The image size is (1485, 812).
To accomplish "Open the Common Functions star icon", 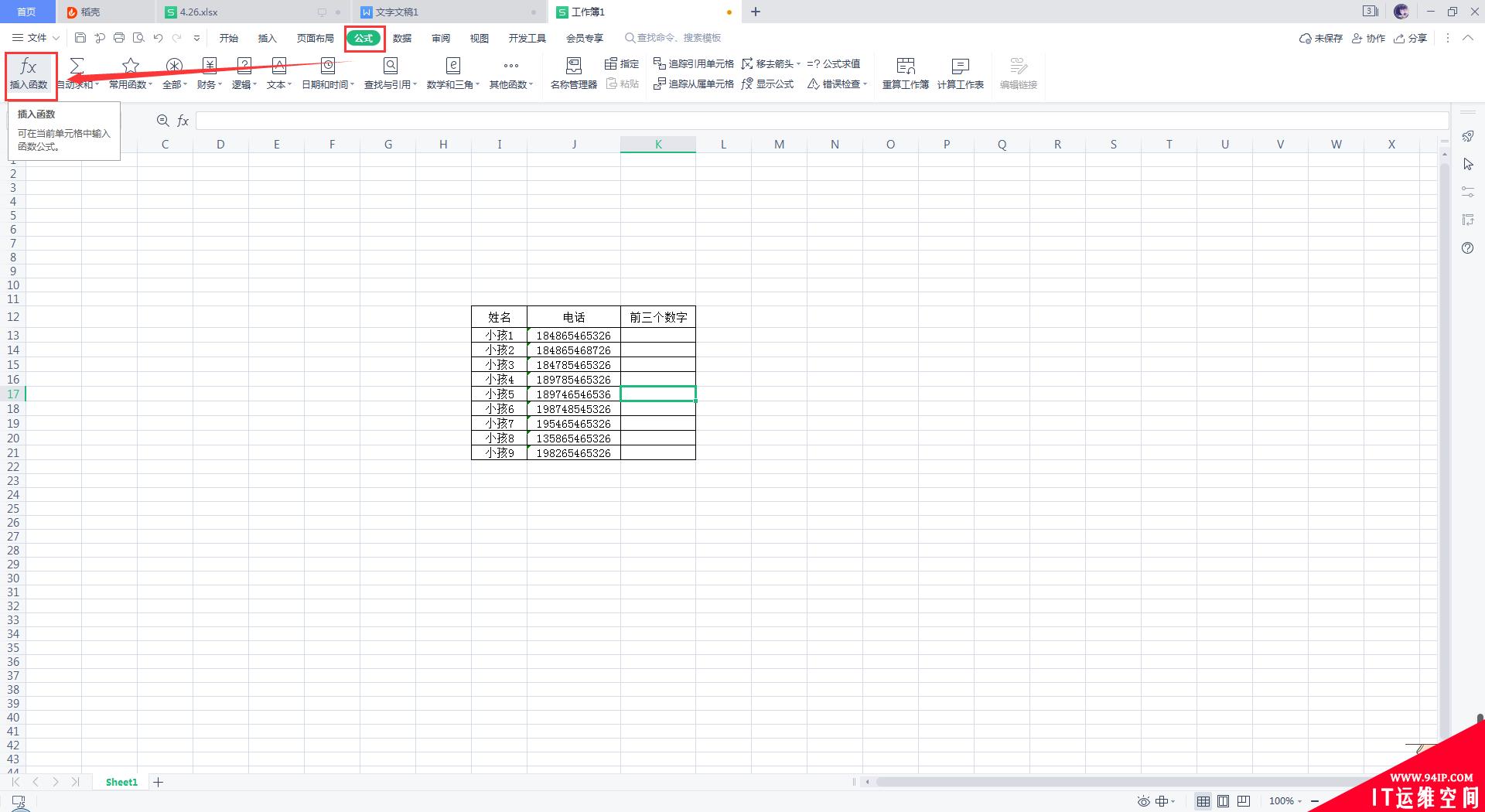I will pyautogui.click(x=131, y=66).
